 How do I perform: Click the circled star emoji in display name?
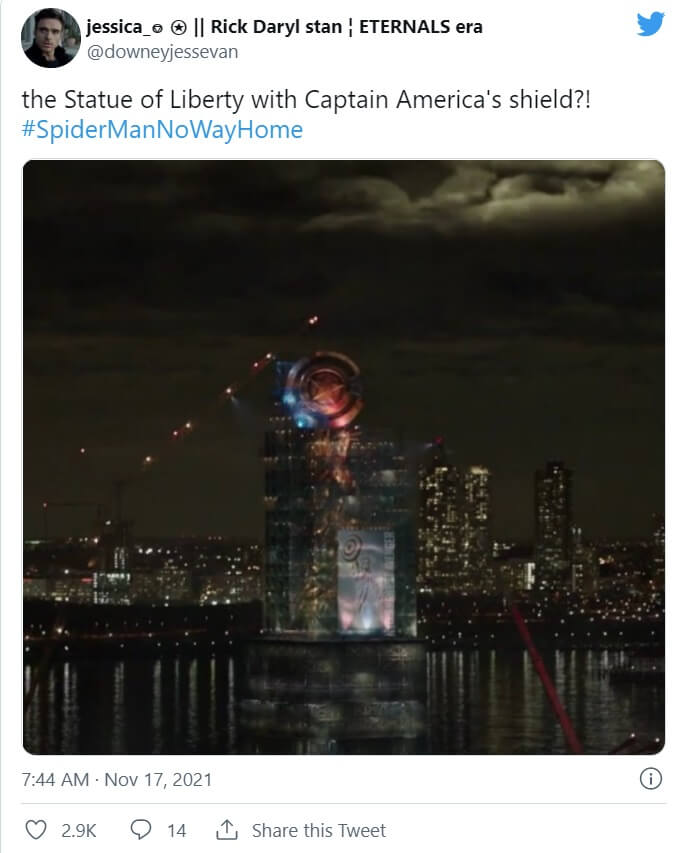[178, 27]
